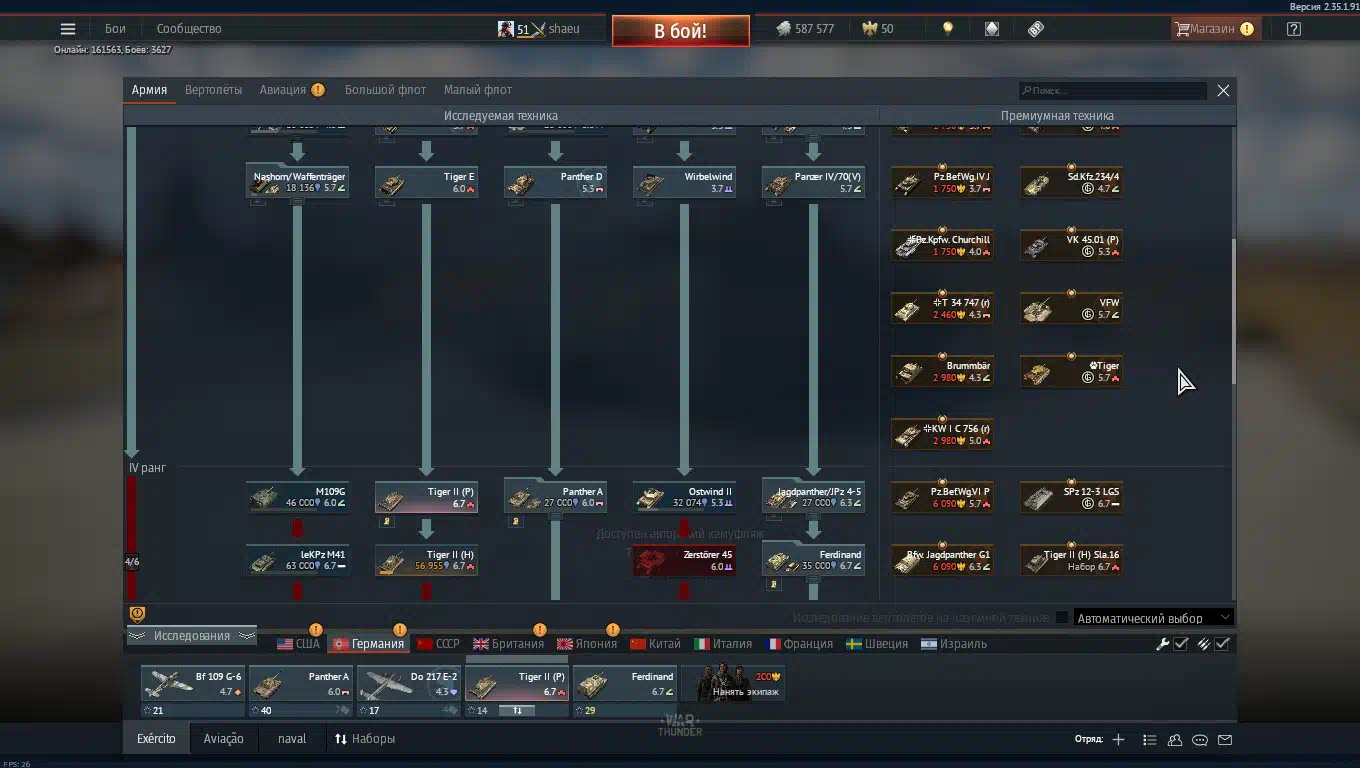Click the orange medal icon below rank bar
1360x768 pixels.
[137, 614]
